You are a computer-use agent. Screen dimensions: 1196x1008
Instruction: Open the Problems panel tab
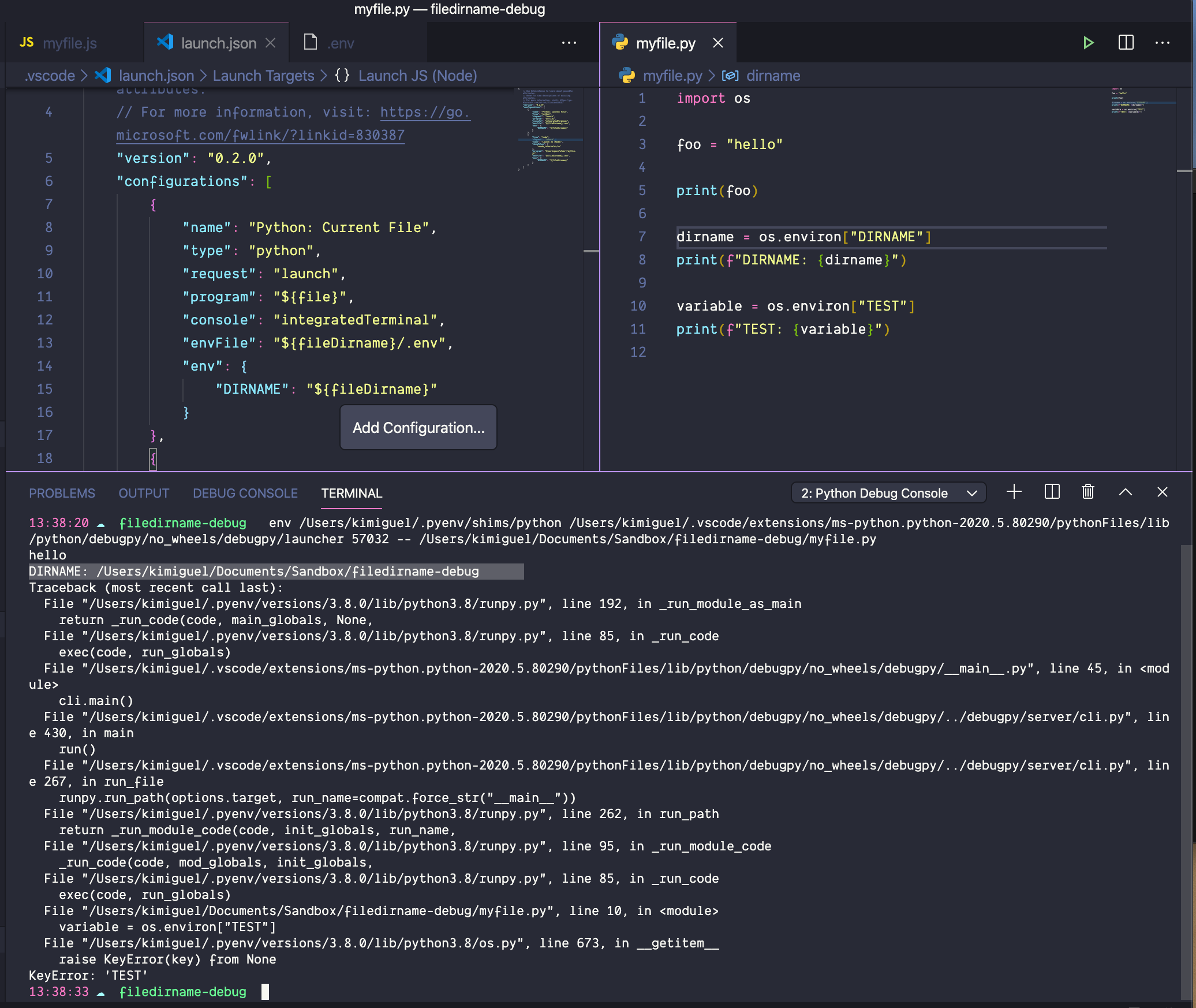pos(62,493)
